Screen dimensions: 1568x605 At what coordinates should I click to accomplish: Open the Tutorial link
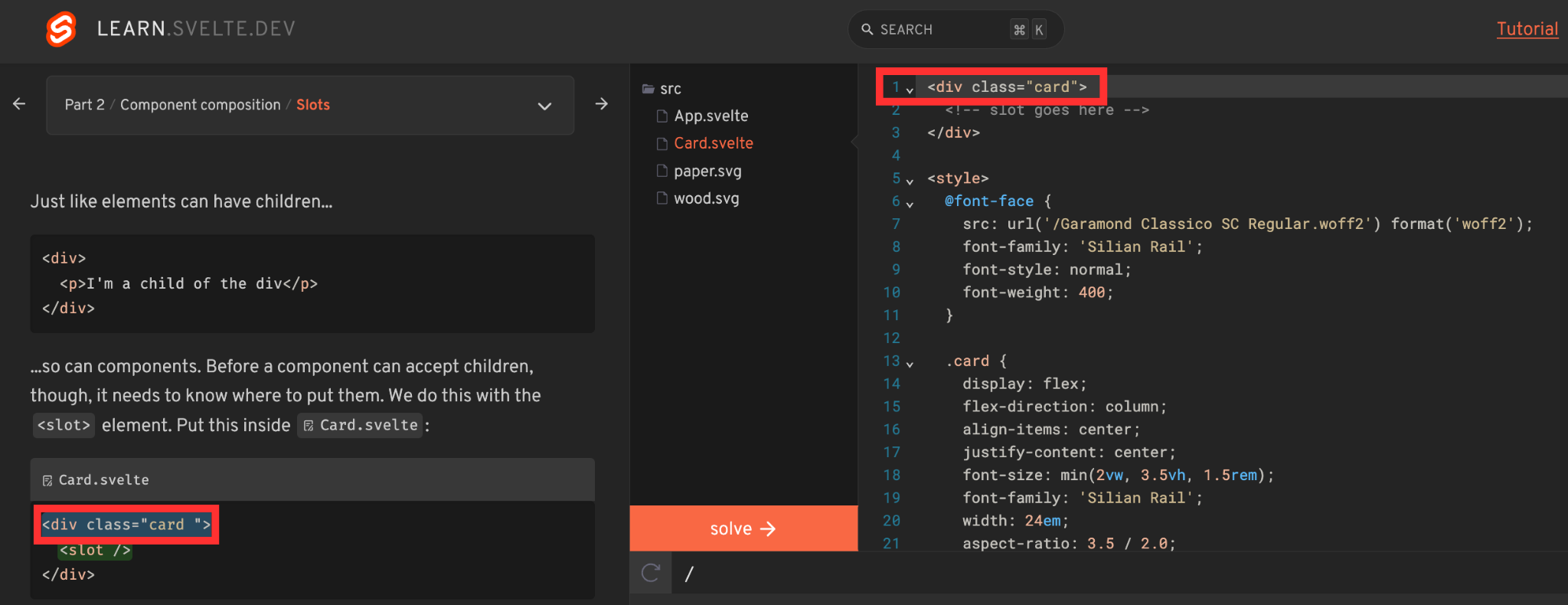pyautogui.click(x=1527, y=29)
